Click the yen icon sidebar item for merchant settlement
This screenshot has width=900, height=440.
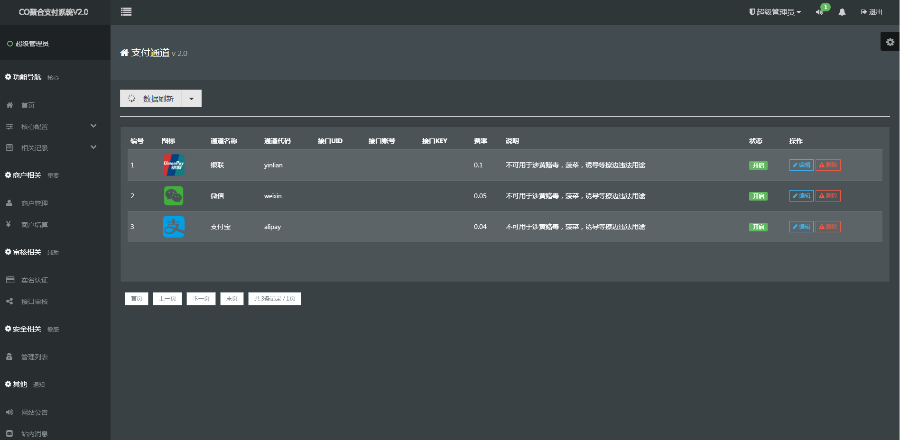coord(9,224)
